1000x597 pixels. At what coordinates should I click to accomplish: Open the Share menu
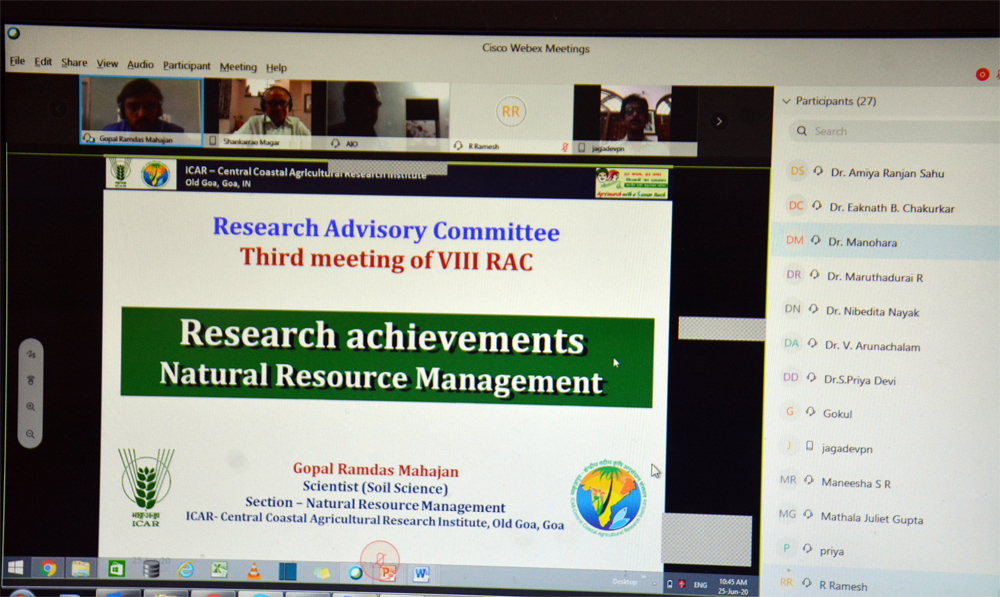(74, 63)
